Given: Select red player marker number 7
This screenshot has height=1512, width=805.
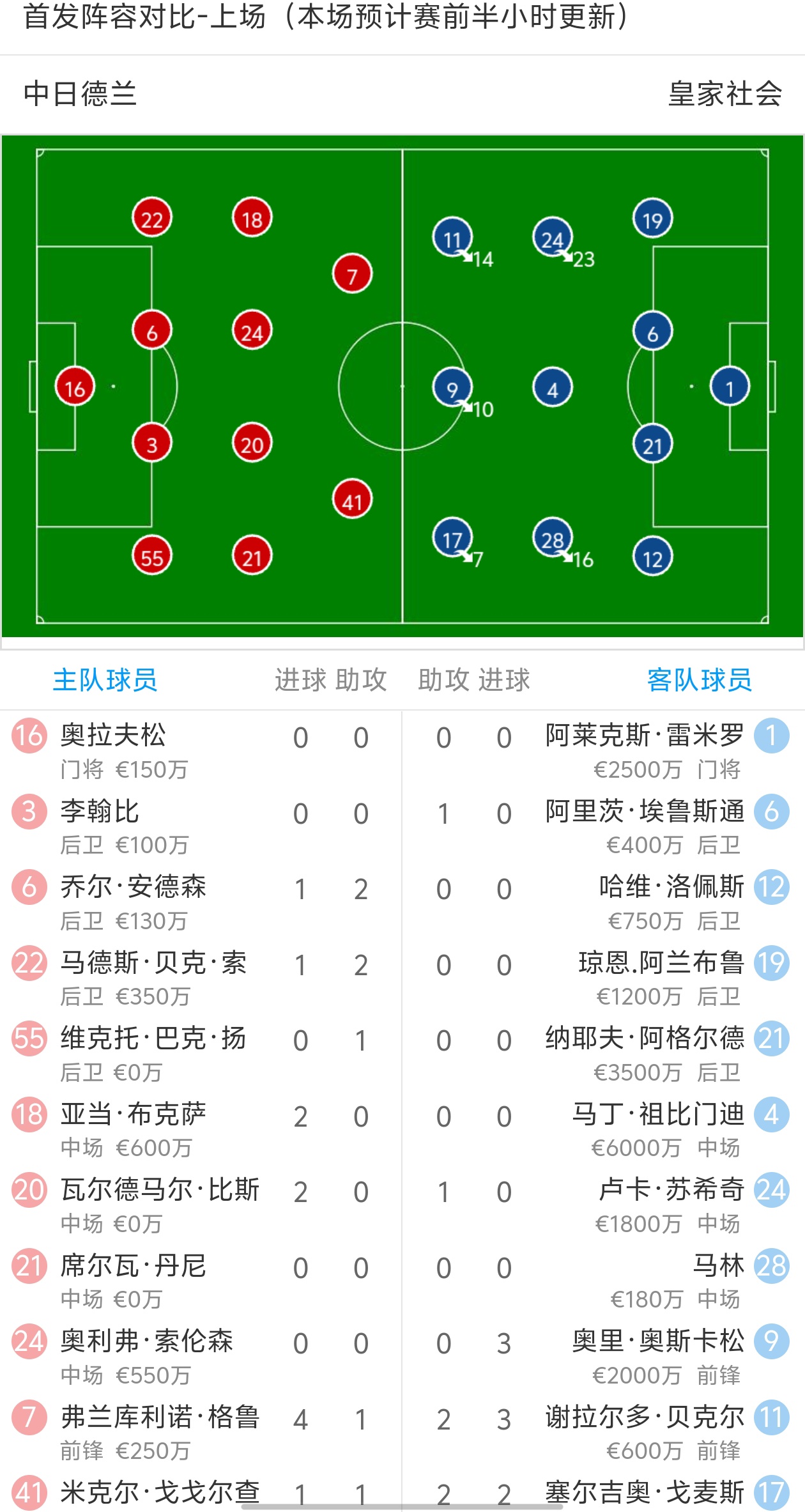Looking at the screenshot, I should (352, 275).
